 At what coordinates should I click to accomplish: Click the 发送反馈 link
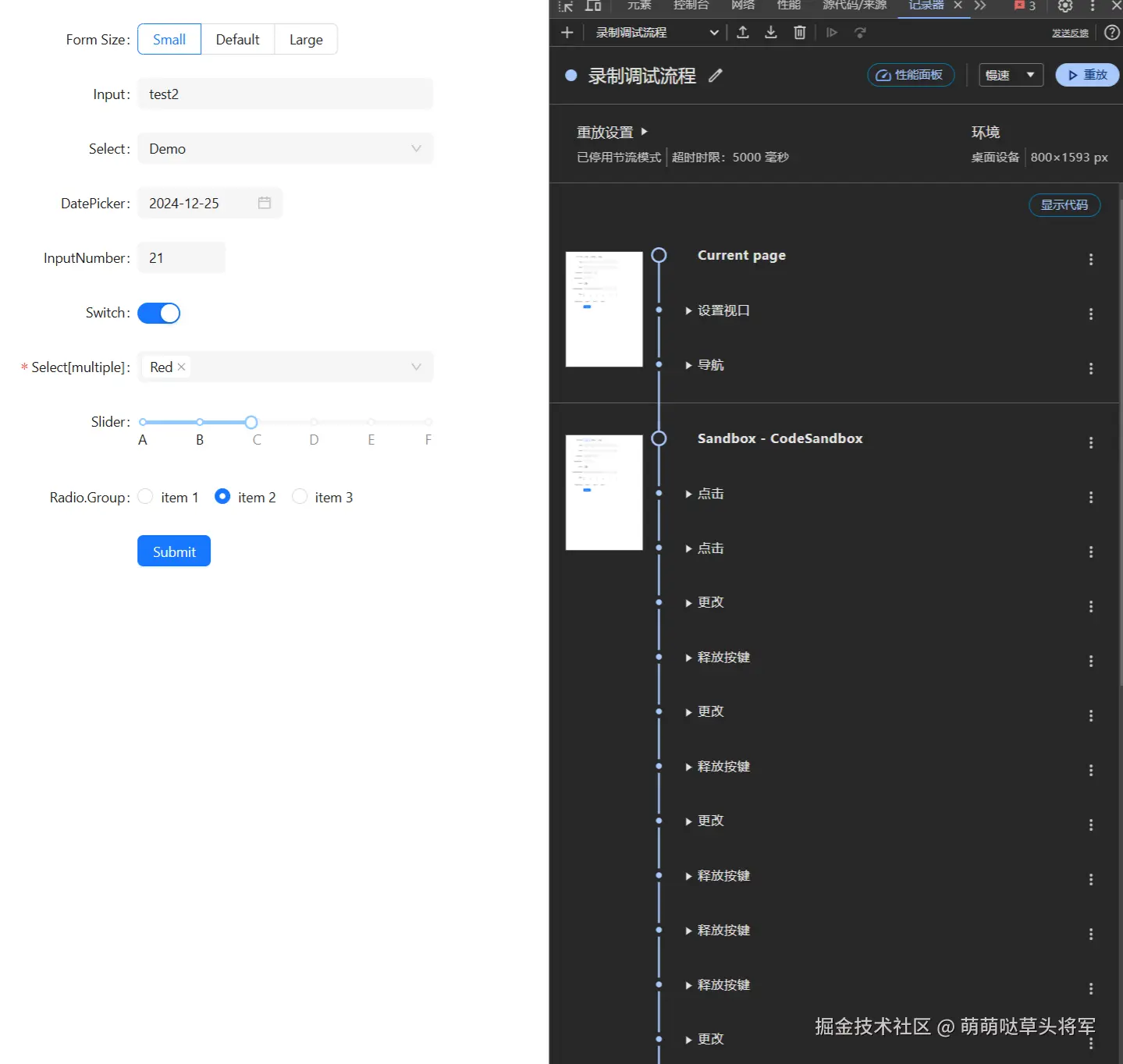click(x=1070, y=33)
